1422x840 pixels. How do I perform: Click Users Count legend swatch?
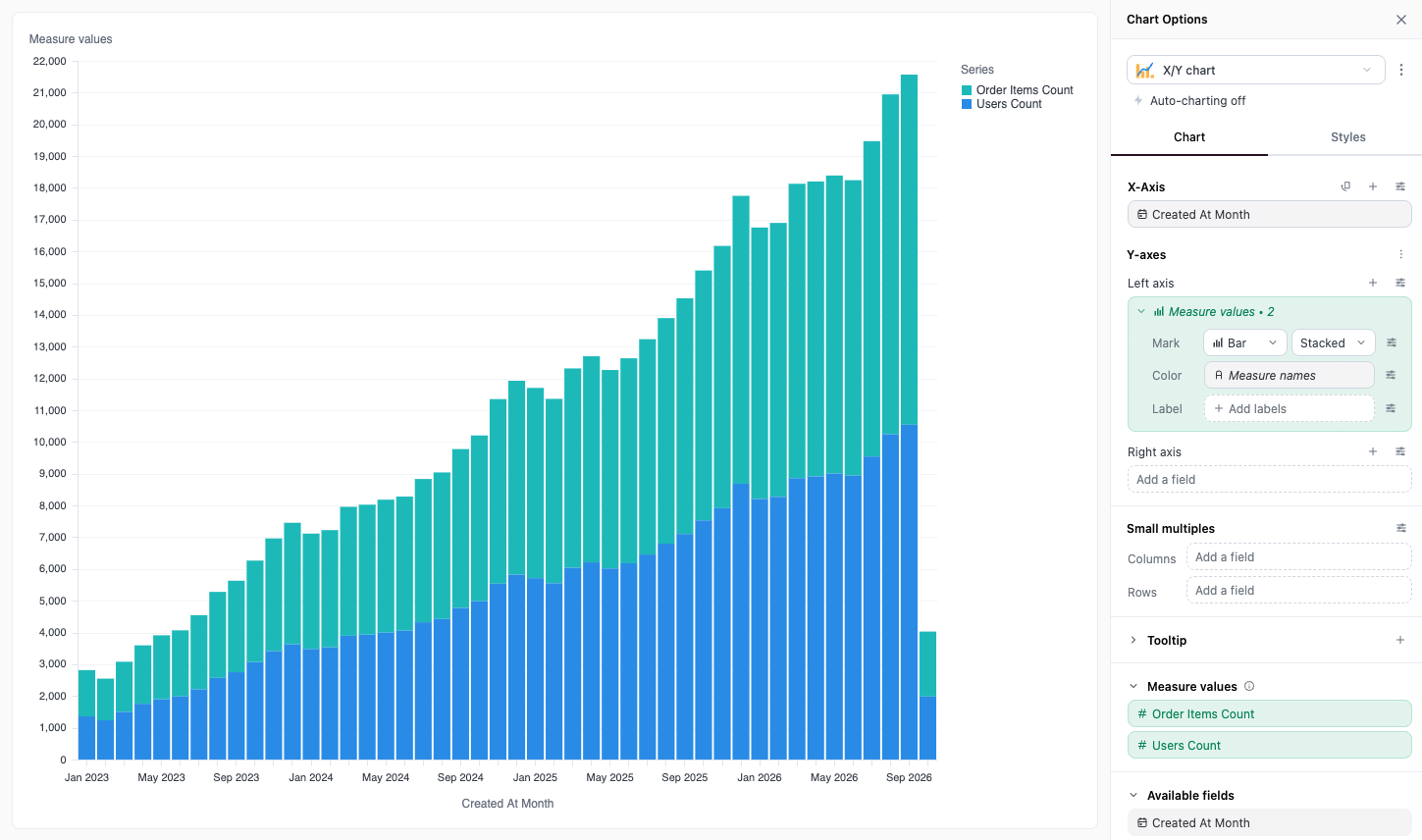point(967,104)
